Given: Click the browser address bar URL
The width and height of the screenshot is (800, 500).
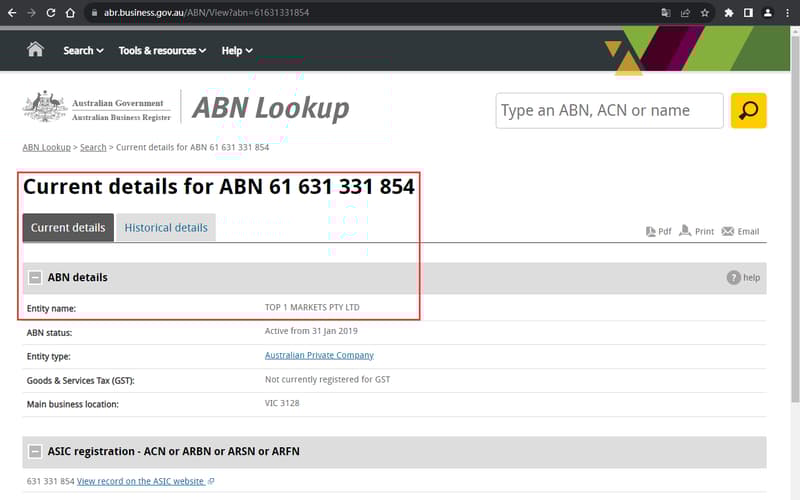Looking at the screenshot, I should coord(207,13).
